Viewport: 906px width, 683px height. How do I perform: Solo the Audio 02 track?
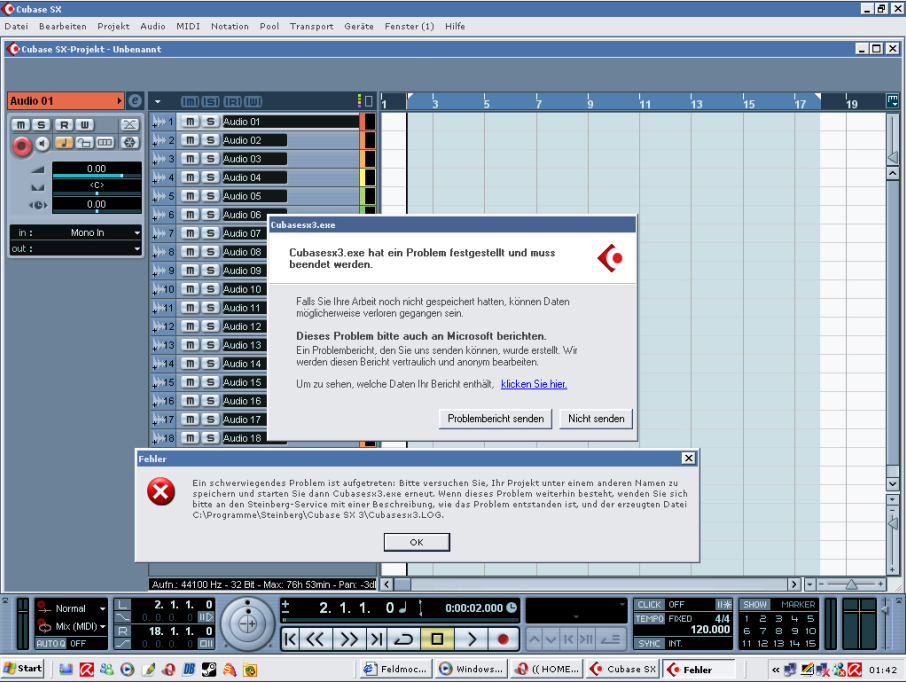click(211, 140)
